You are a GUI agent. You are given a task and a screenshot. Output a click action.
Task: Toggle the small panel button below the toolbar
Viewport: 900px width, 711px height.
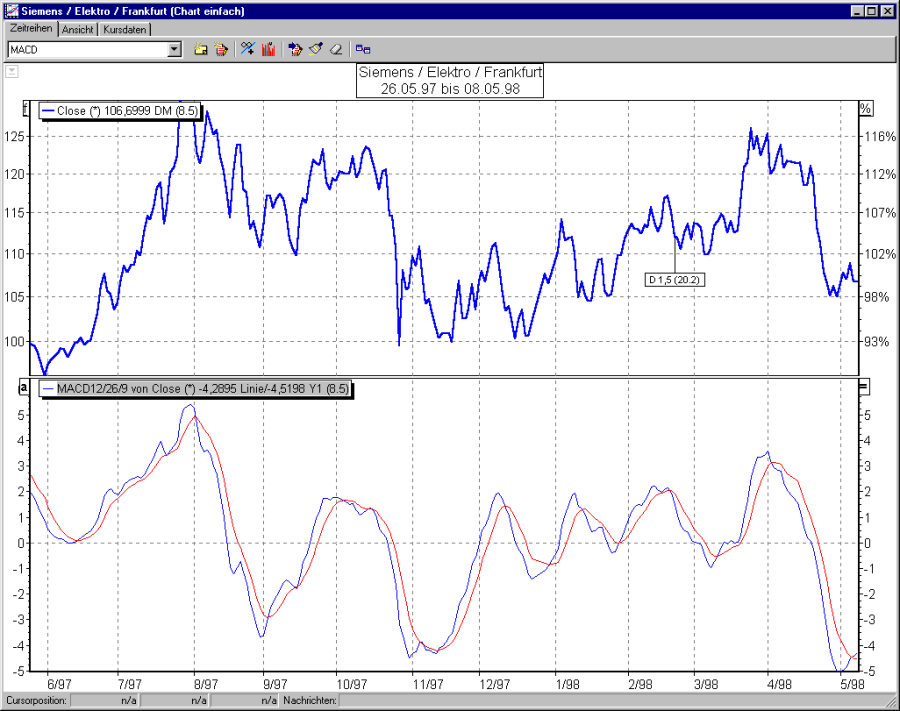point(11,71)
